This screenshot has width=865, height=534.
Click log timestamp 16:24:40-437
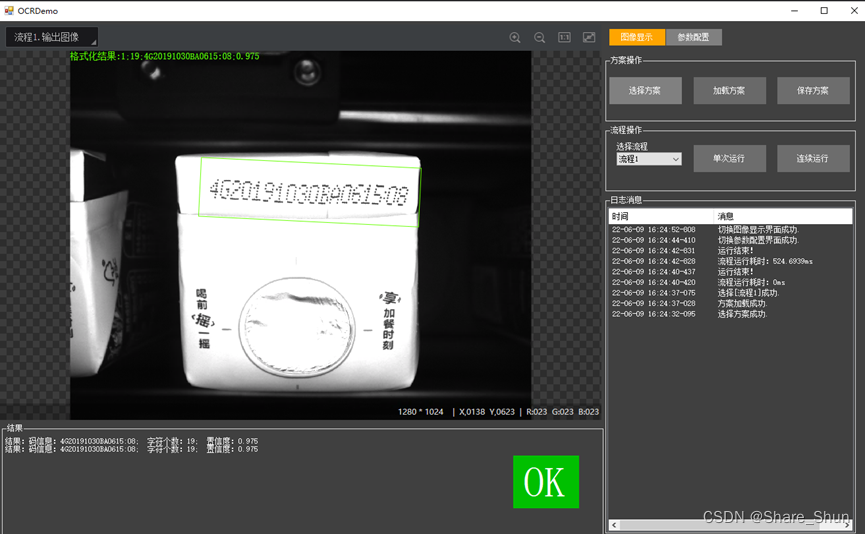pyautogui.click(x=654, y=271)
